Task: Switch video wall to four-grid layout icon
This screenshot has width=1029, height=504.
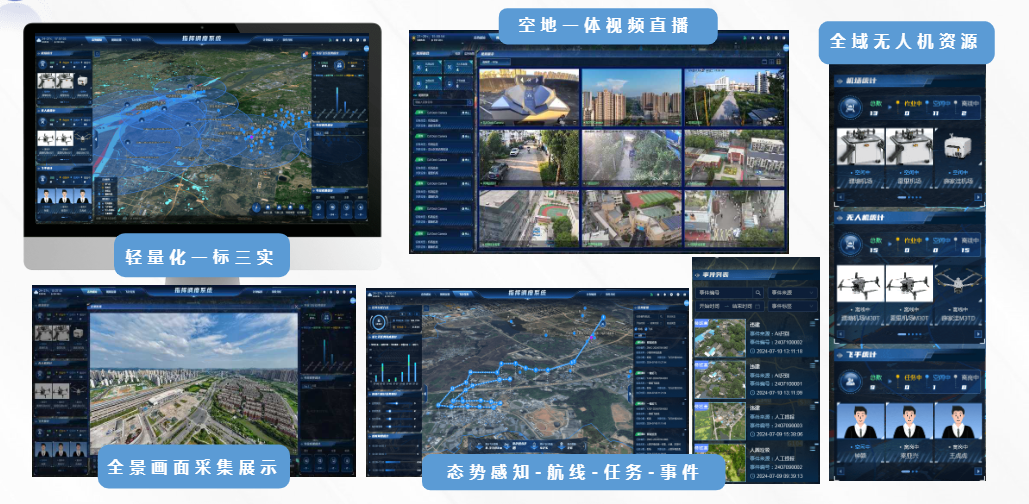Action: [x=771, y=62]
